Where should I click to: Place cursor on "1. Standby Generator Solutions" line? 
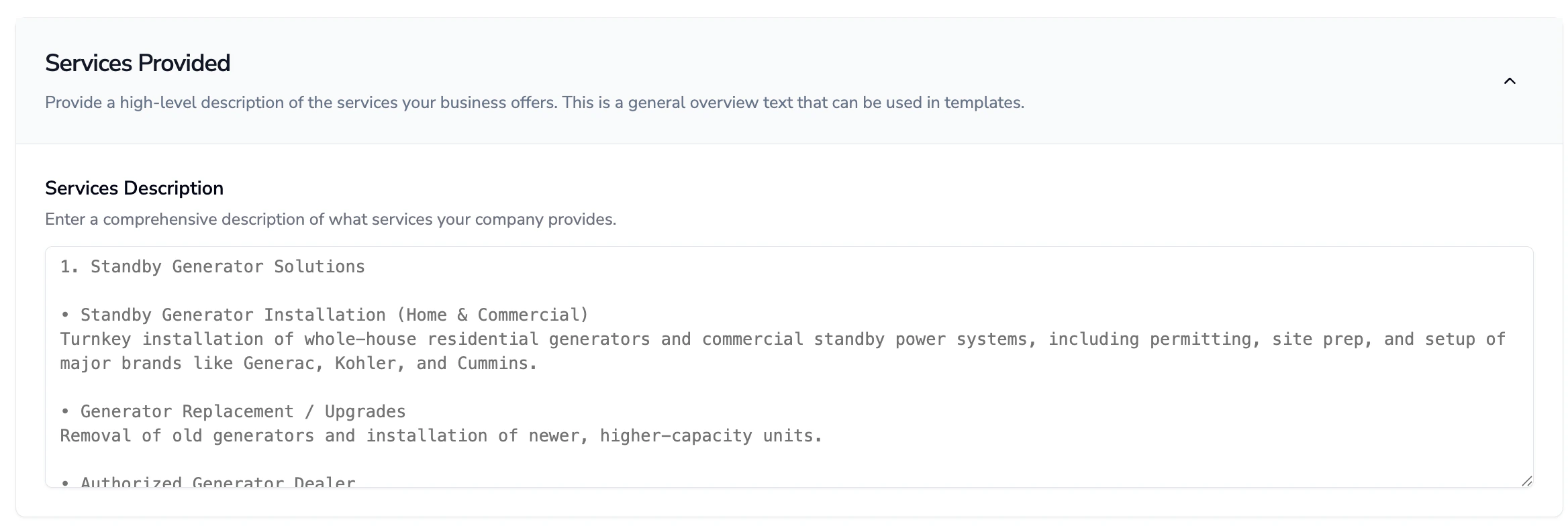click(x=212, y=267)
